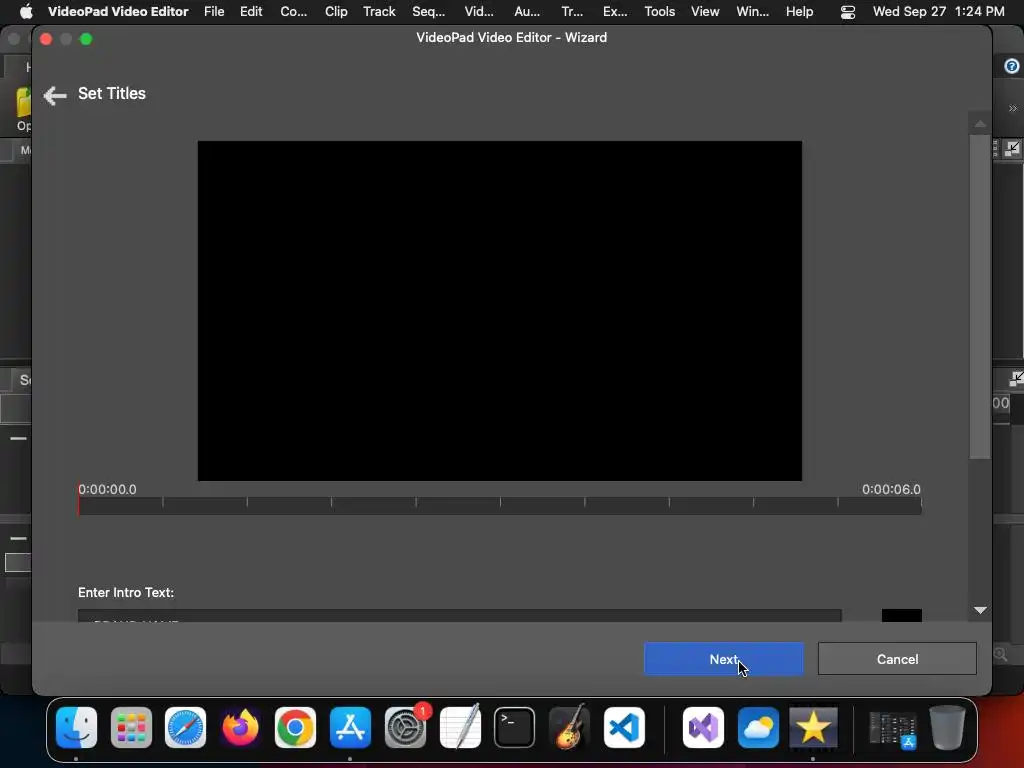
Task: Open the Apple menu
Action: pyautogui.click(x=26, y=12)
